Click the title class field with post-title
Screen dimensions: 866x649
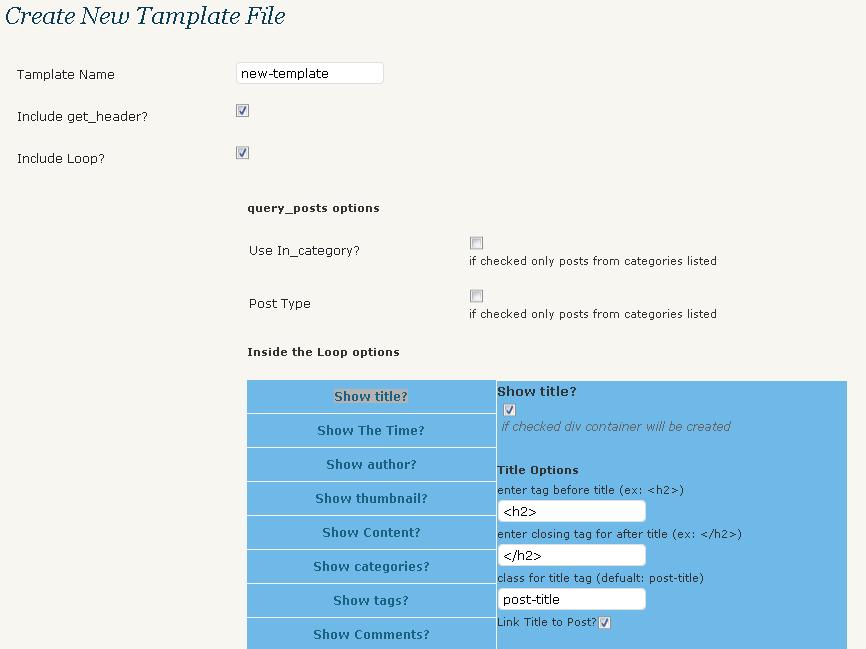point(572,599)
